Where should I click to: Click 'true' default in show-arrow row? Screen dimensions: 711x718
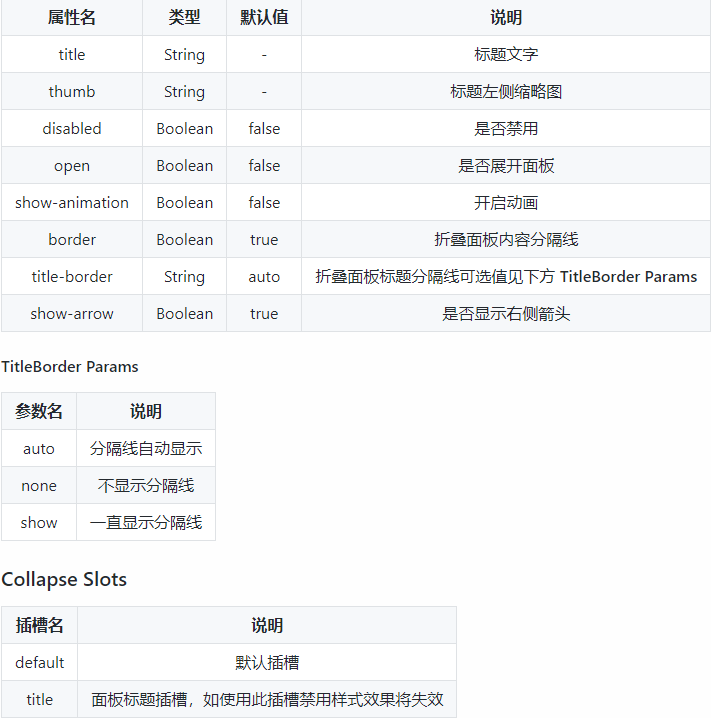coord(264,314)
